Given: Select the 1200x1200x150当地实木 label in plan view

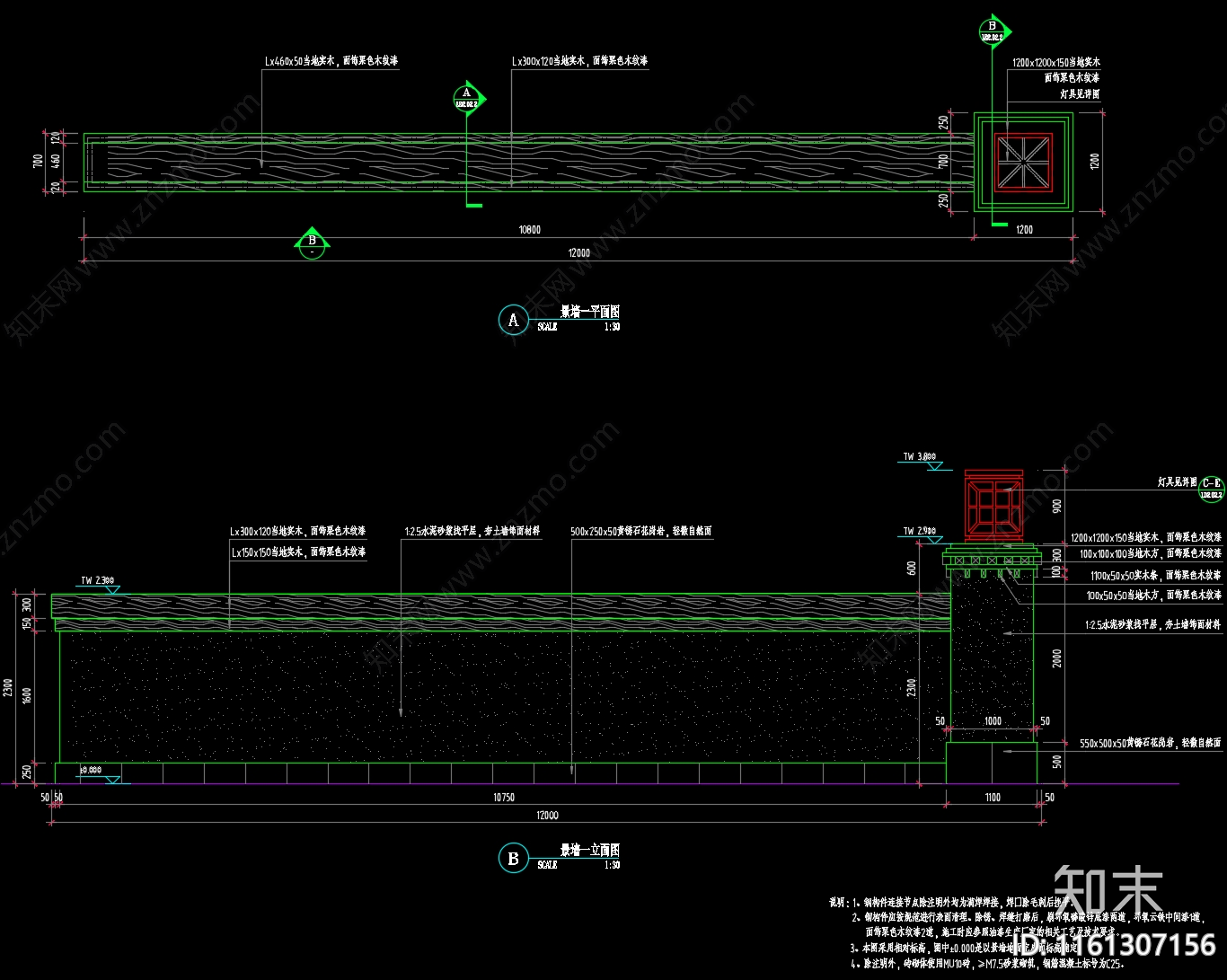Looking at the screenshot, I should coord(1055,62).
